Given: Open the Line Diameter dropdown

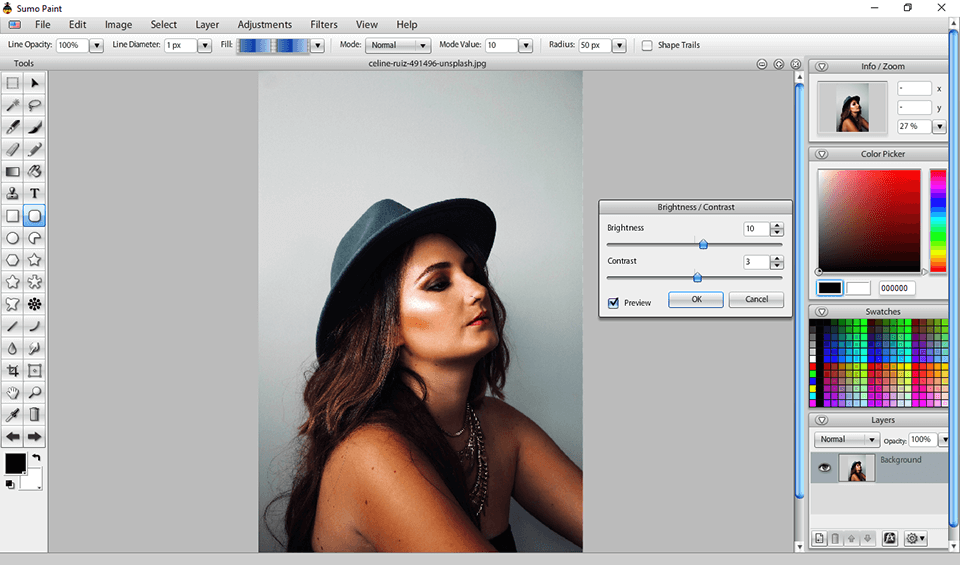Looking at the screenshot, I should pos(204,45).
